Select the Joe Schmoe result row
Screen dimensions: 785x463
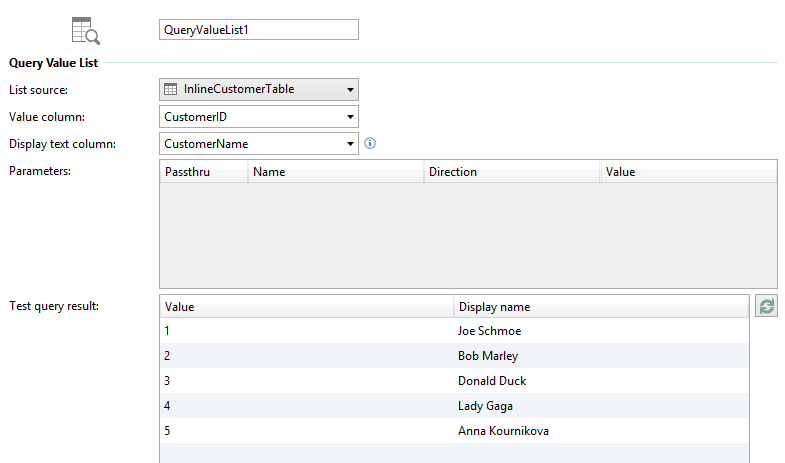(x=453, y=331)
